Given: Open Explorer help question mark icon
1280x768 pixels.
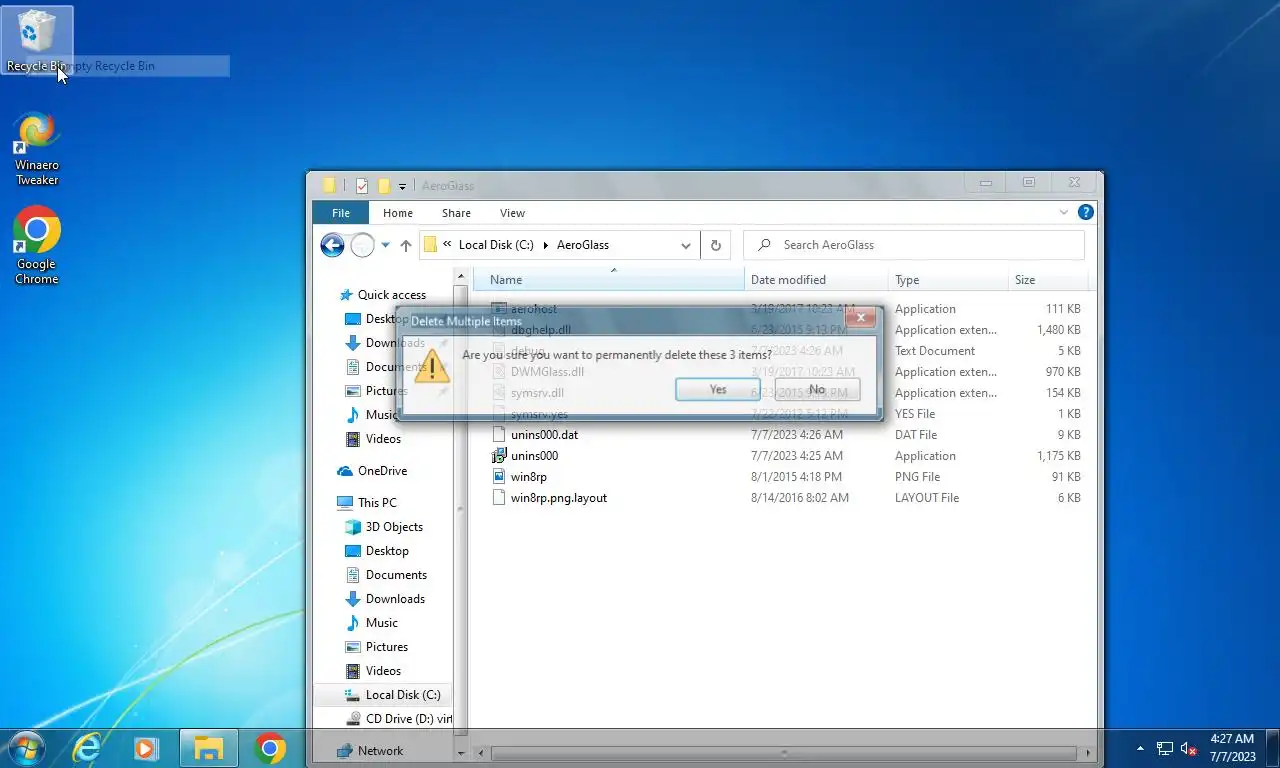Looking at the screenshot, I should tap(1086, 212).
